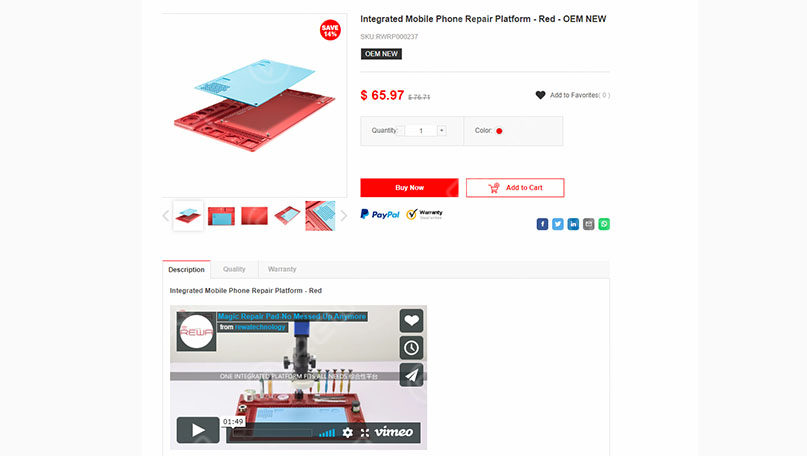This screenshot has height=456, width=807.
Task: Share product on Facebook
Action: click(542, 224)
